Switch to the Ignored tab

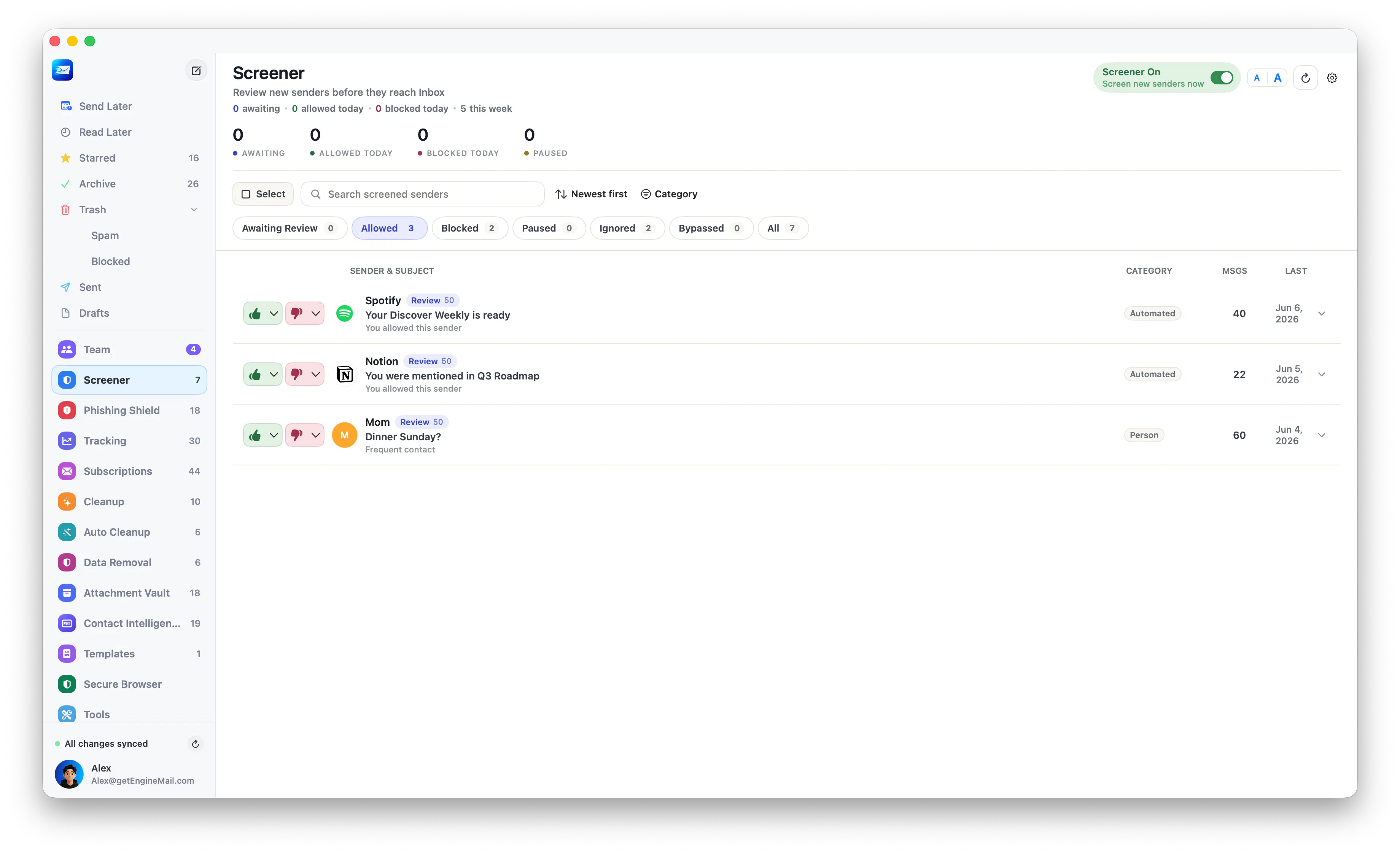point(627,228)
